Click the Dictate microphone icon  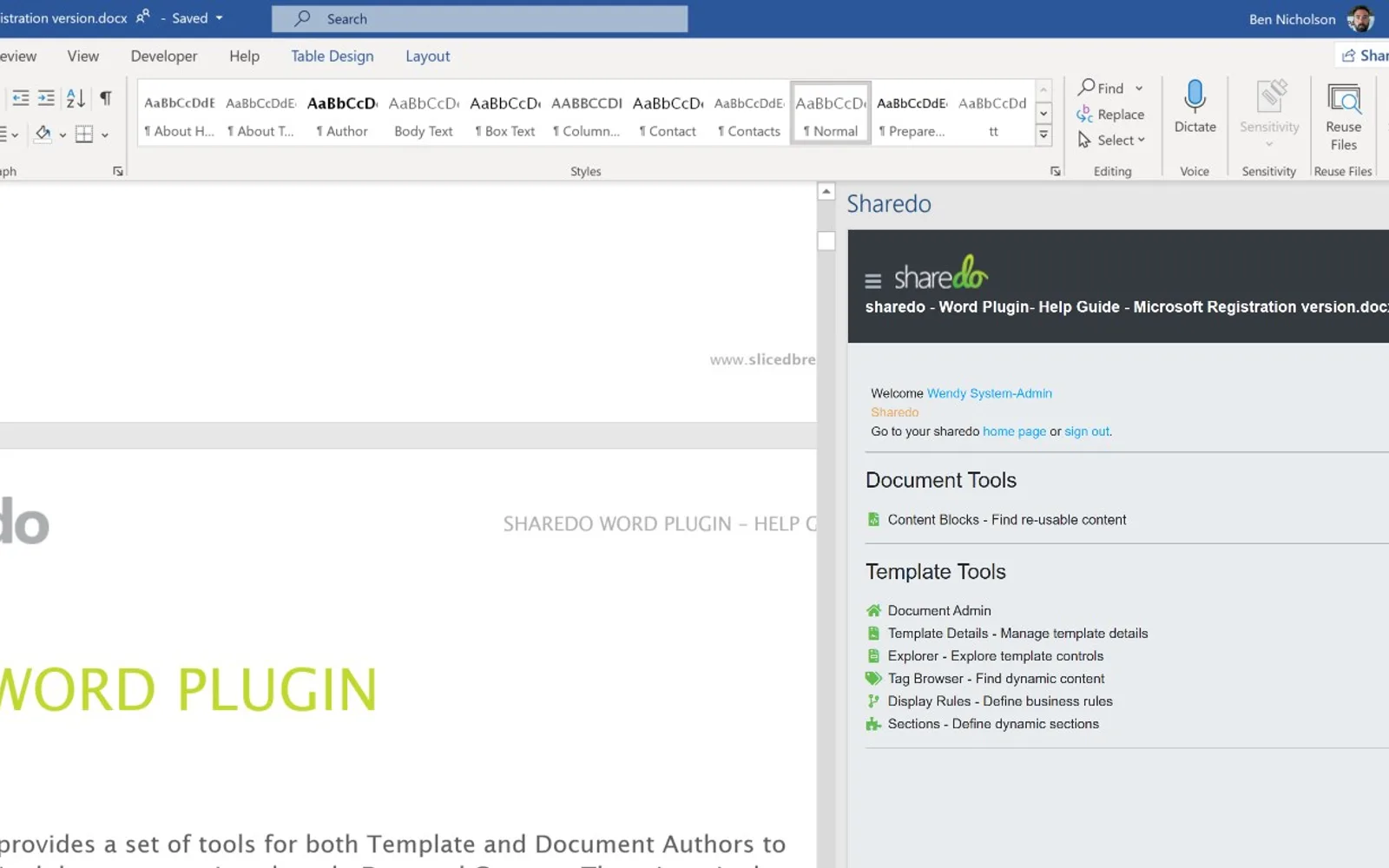tap(1195, 96)
